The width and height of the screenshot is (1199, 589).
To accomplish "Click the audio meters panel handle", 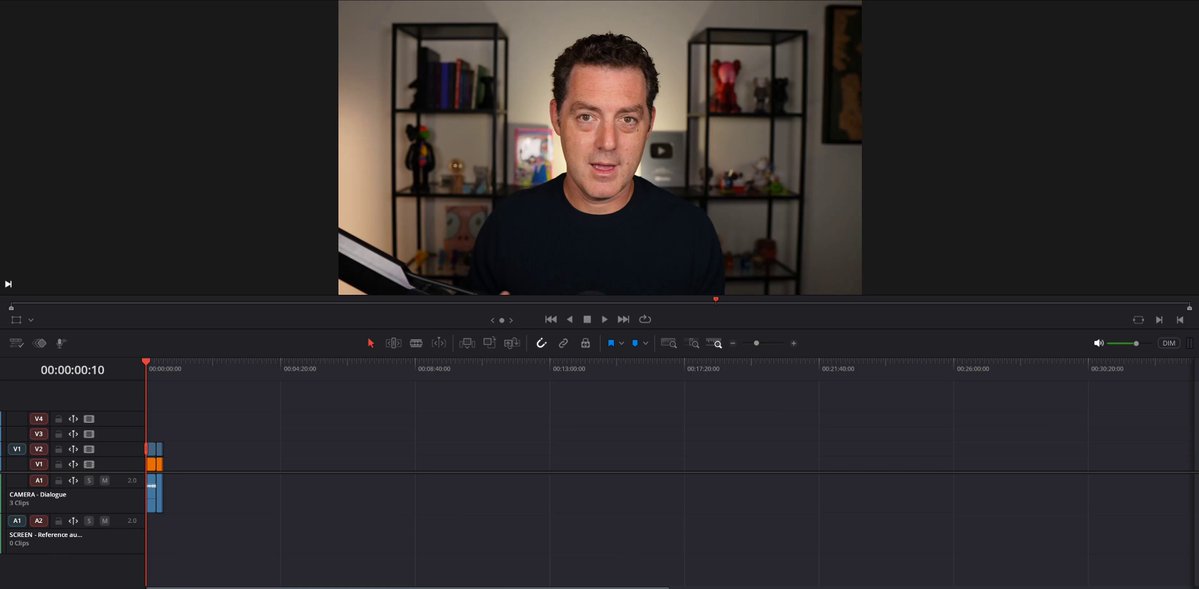I will tap(1190, 343).
